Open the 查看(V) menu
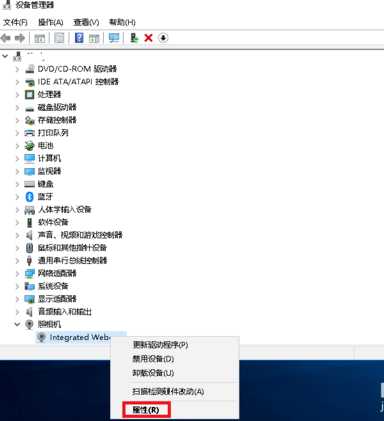This screenshot has height=421, width=384. tap(86, 22)
